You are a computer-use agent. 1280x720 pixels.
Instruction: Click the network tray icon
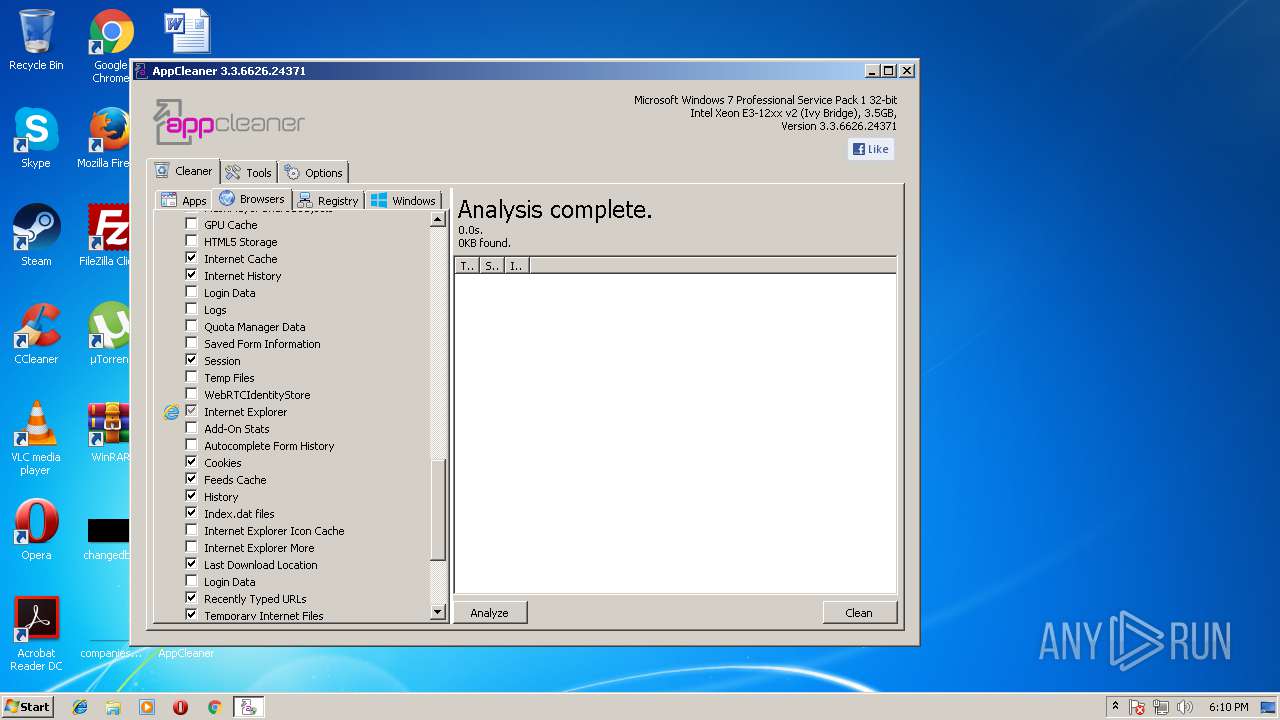click(1161, 707)
